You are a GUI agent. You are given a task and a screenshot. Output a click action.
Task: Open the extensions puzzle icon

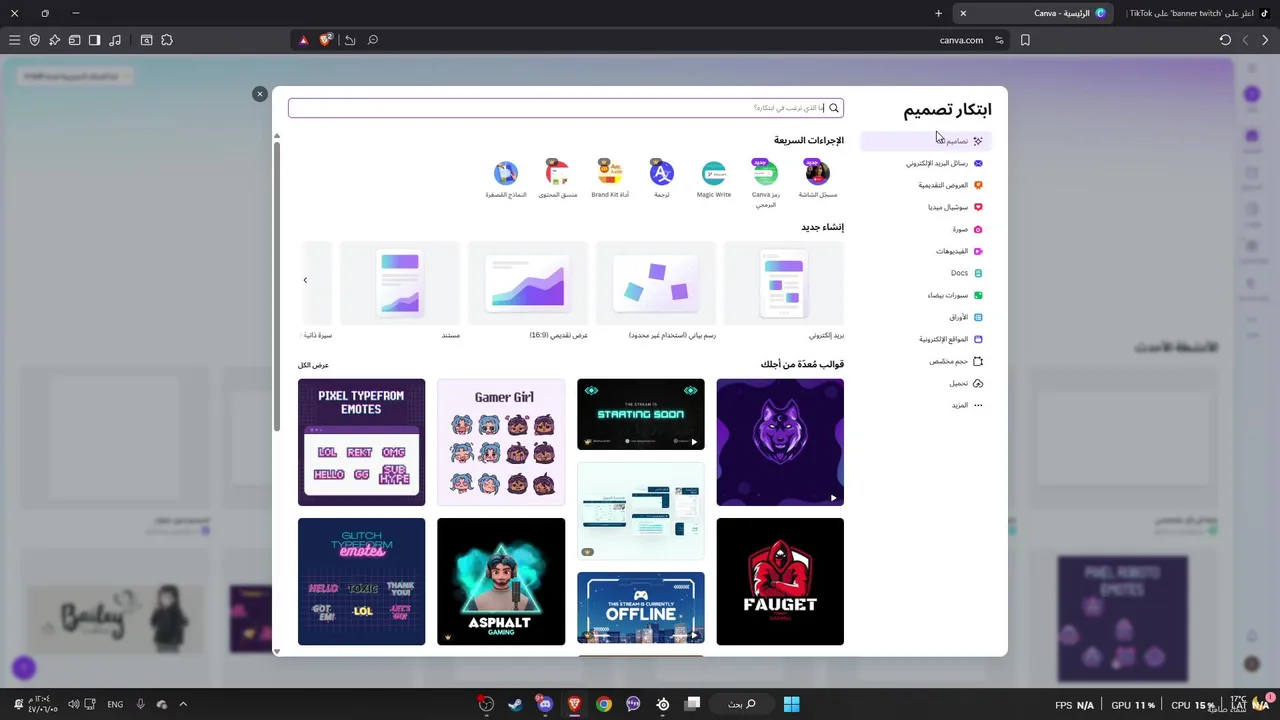point(167,40)
